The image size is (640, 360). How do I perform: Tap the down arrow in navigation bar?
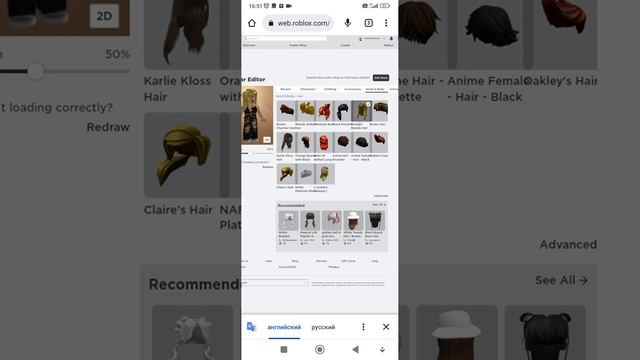click(x=382, y=349)
